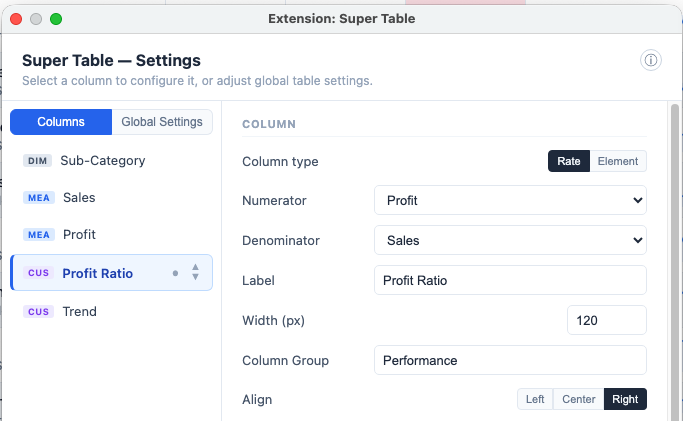Select the Sub-Category column
Screen dimensions: 683x421
pos(112,161)
